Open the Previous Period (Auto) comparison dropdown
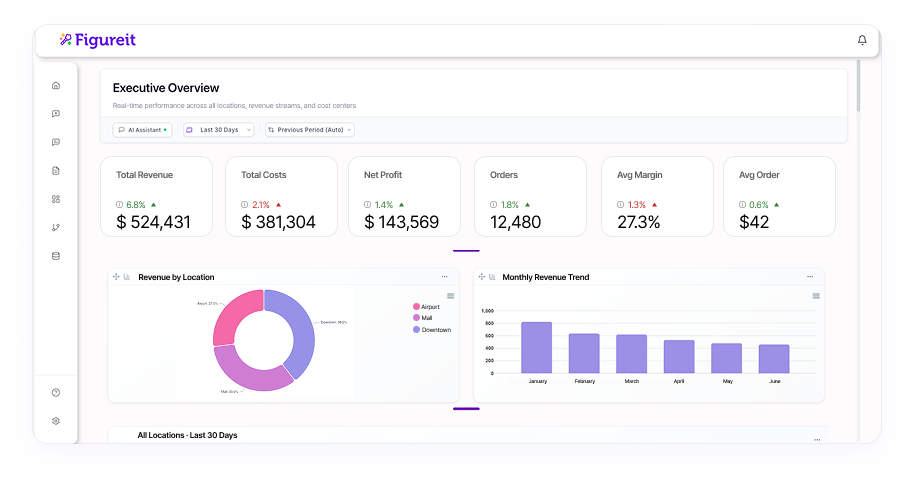914x484 pixels. point(310,130)
